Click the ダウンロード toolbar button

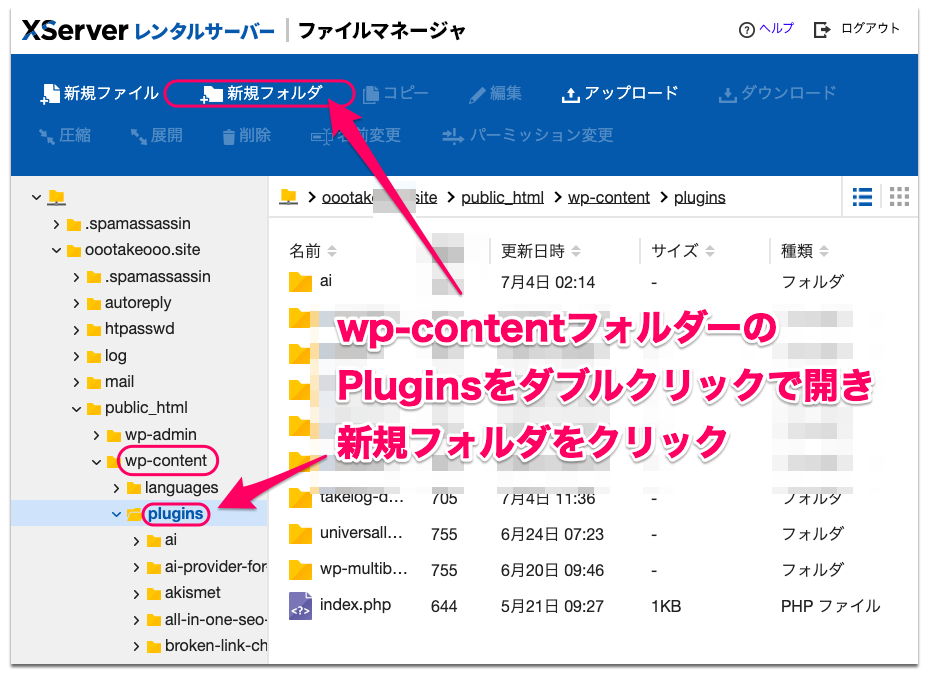pos(777,94)
